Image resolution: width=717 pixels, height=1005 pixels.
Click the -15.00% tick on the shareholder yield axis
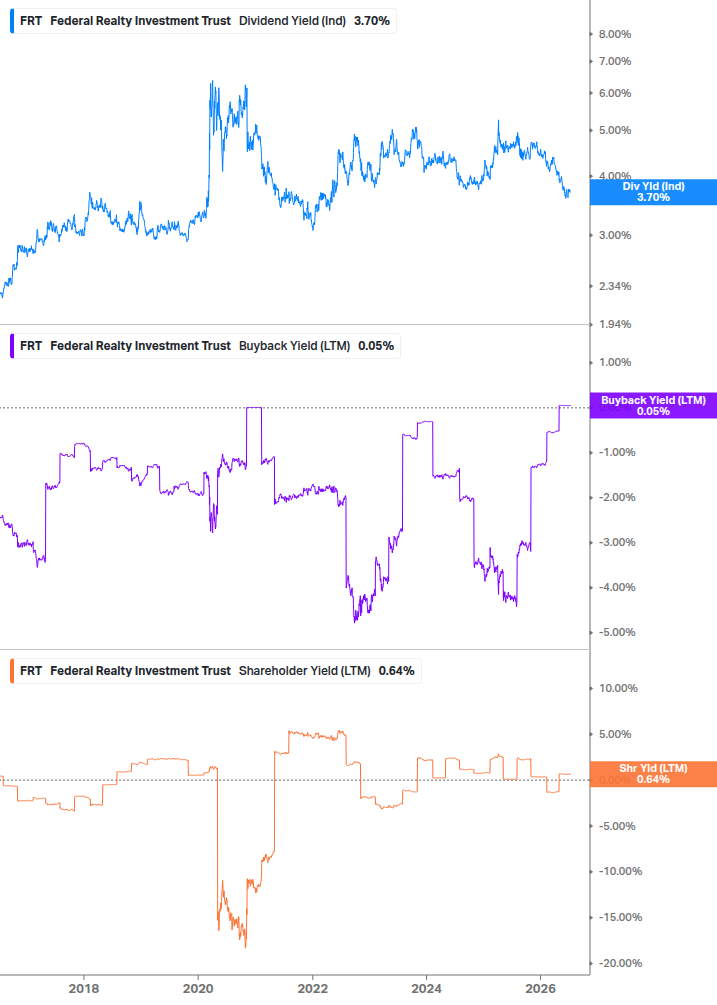click(620, 917)
